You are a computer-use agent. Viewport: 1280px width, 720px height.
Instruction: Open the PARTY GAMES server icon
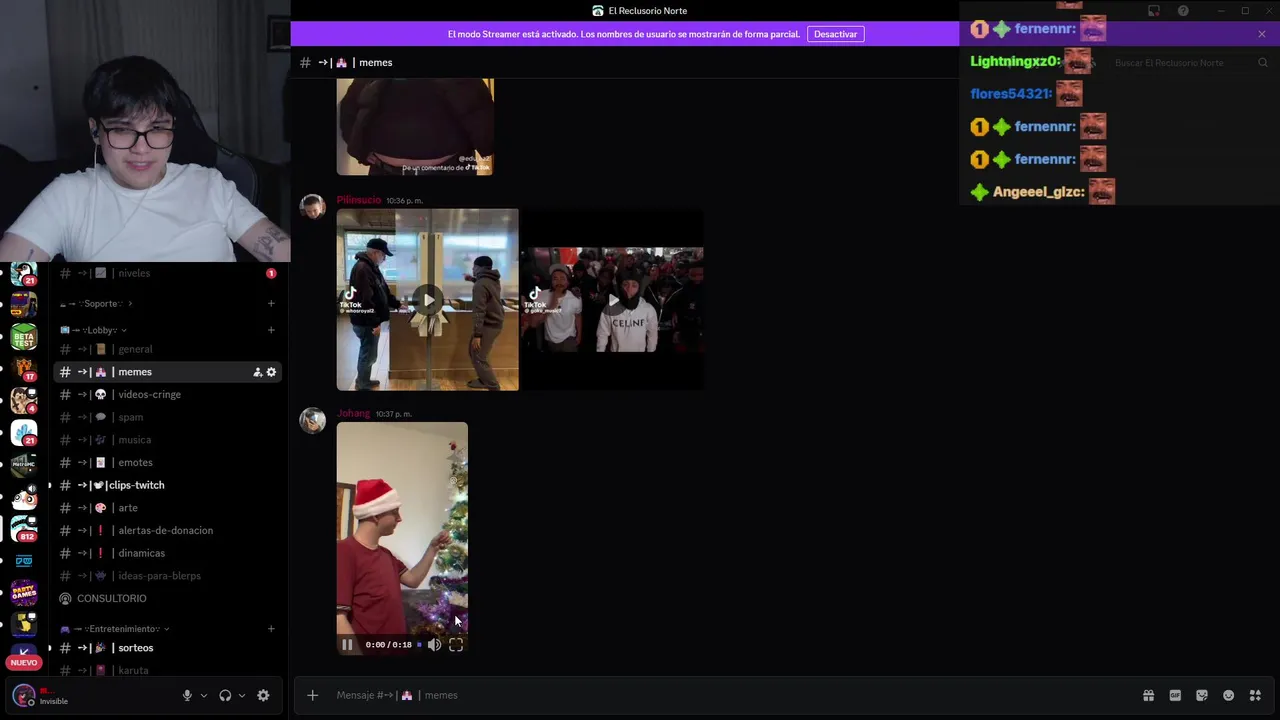click(x=24, y=593)
